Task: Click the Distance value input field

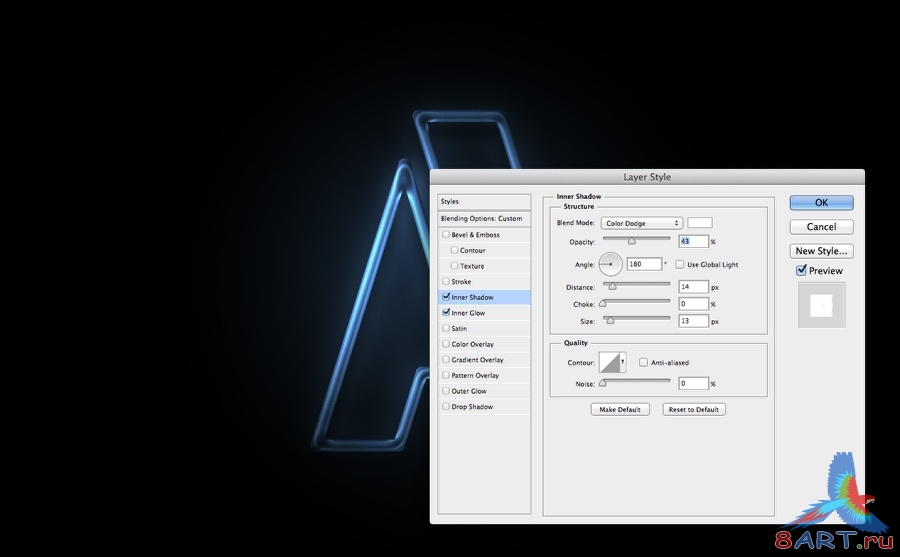Action: [693, 287]
